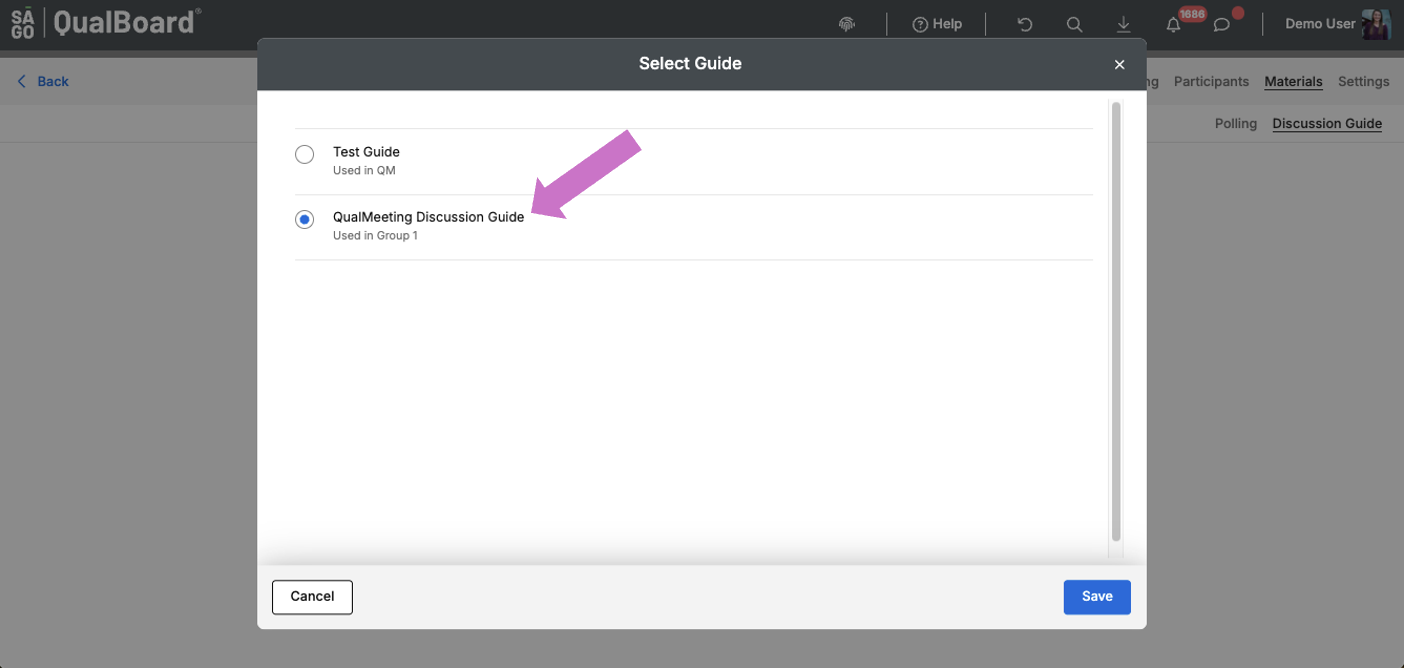Click the Save button
This screenshot has width=1404, height=670.
(1097, 597)
